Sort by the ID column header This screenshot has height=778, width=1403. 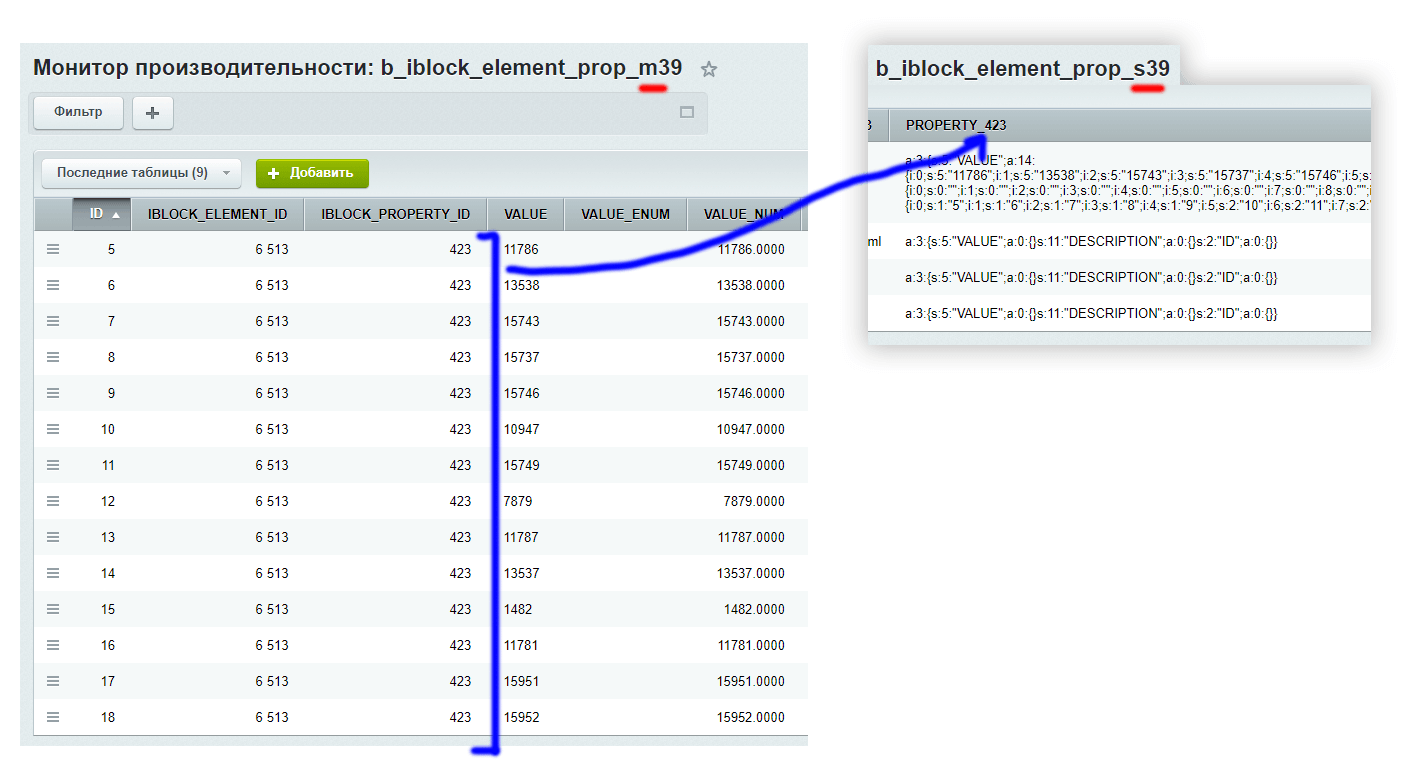point(102,214)
